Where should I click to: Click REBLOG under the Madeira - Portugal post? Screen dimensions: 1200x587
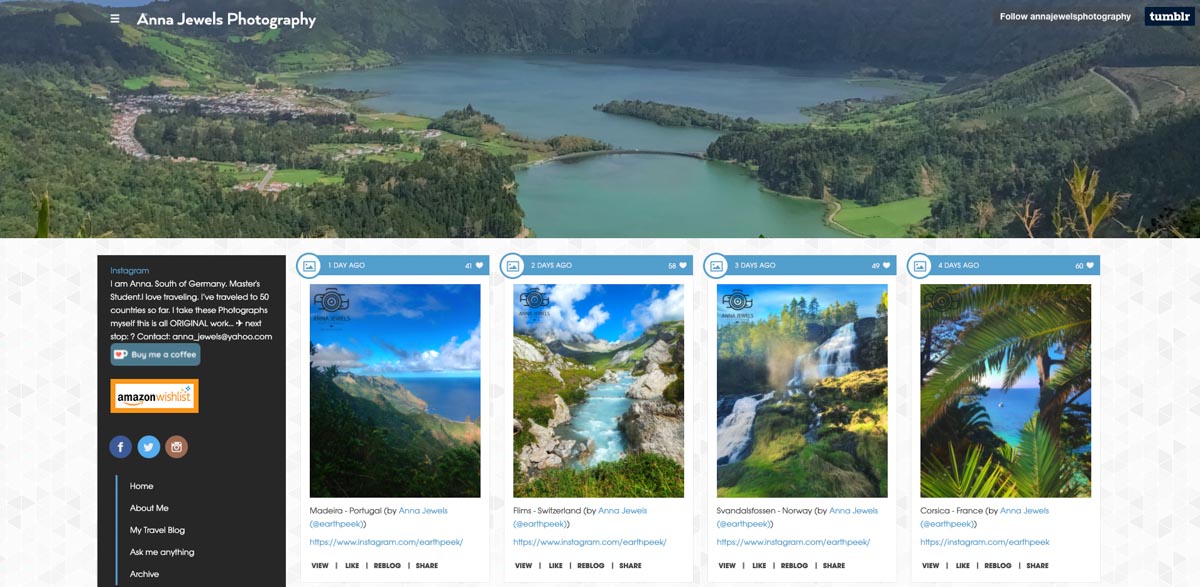[387, 566]
